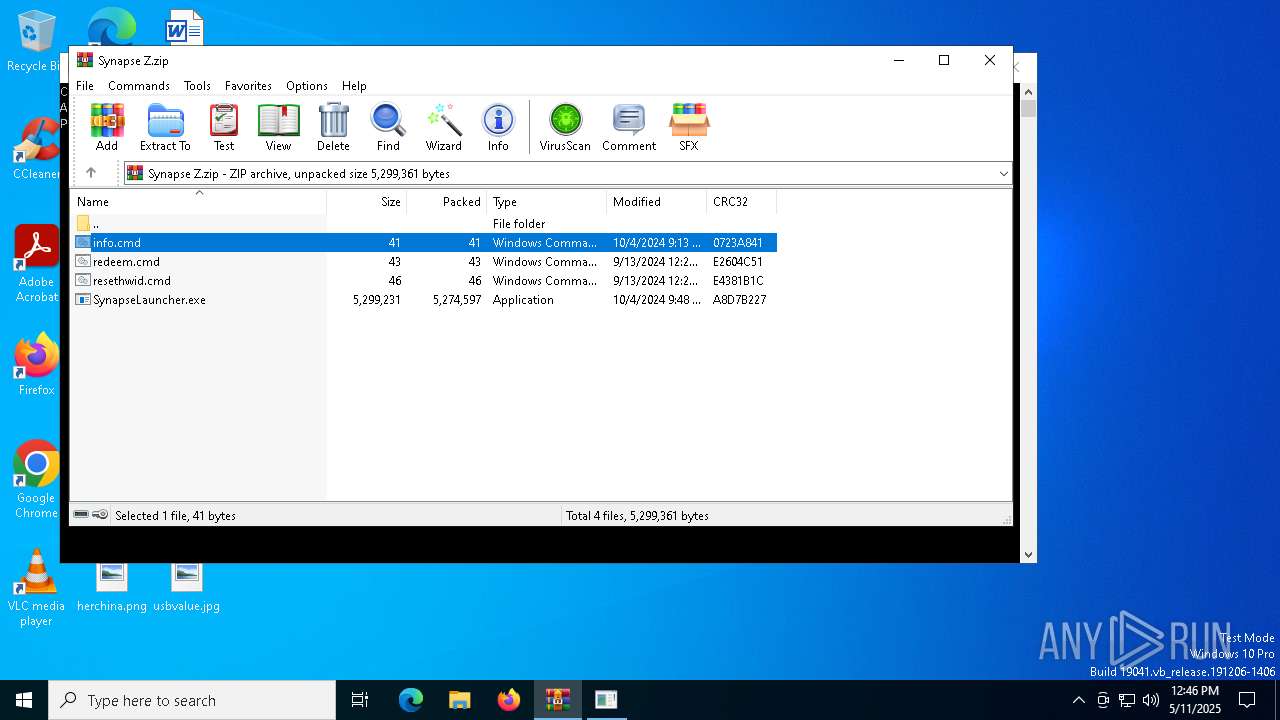Sort by the Type column header
Viewport: 1280px width, 720px height.
coord(547,202)
